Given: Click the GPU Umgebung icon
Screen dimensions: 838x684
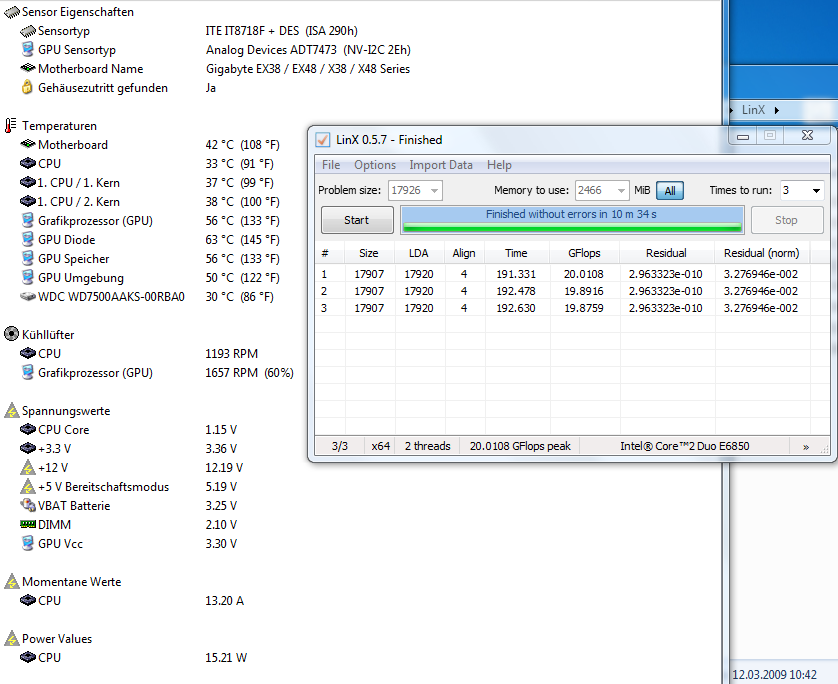Looking at the screenshot, I should [x=28, y=277].
